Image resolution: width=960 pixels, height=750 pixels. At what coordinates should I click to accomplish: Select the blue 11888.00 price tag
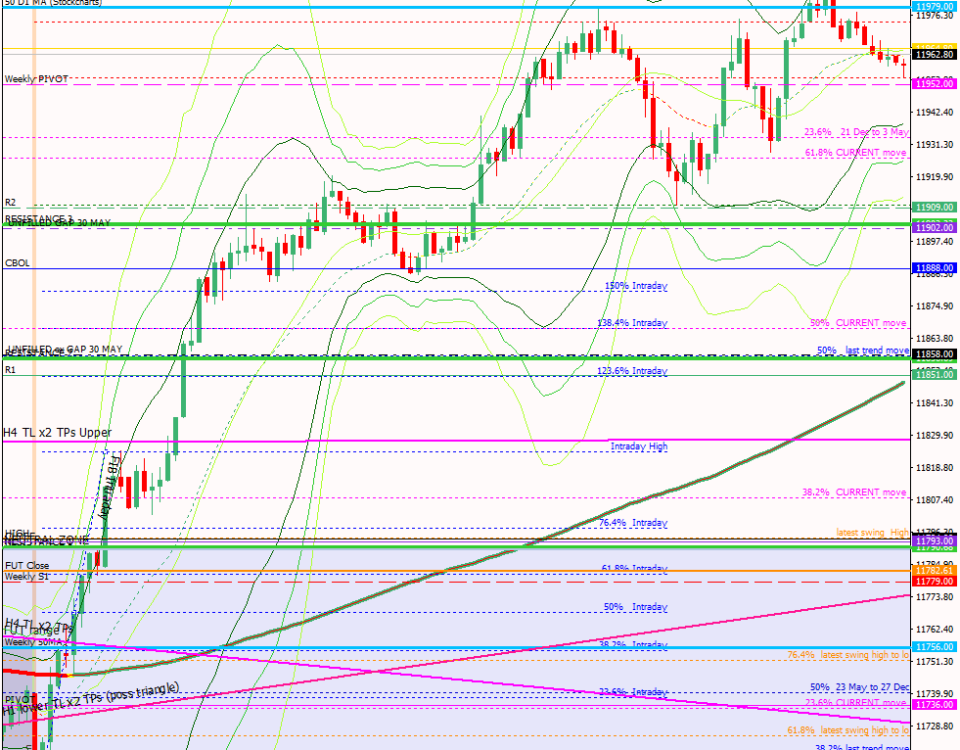[934, 269]
